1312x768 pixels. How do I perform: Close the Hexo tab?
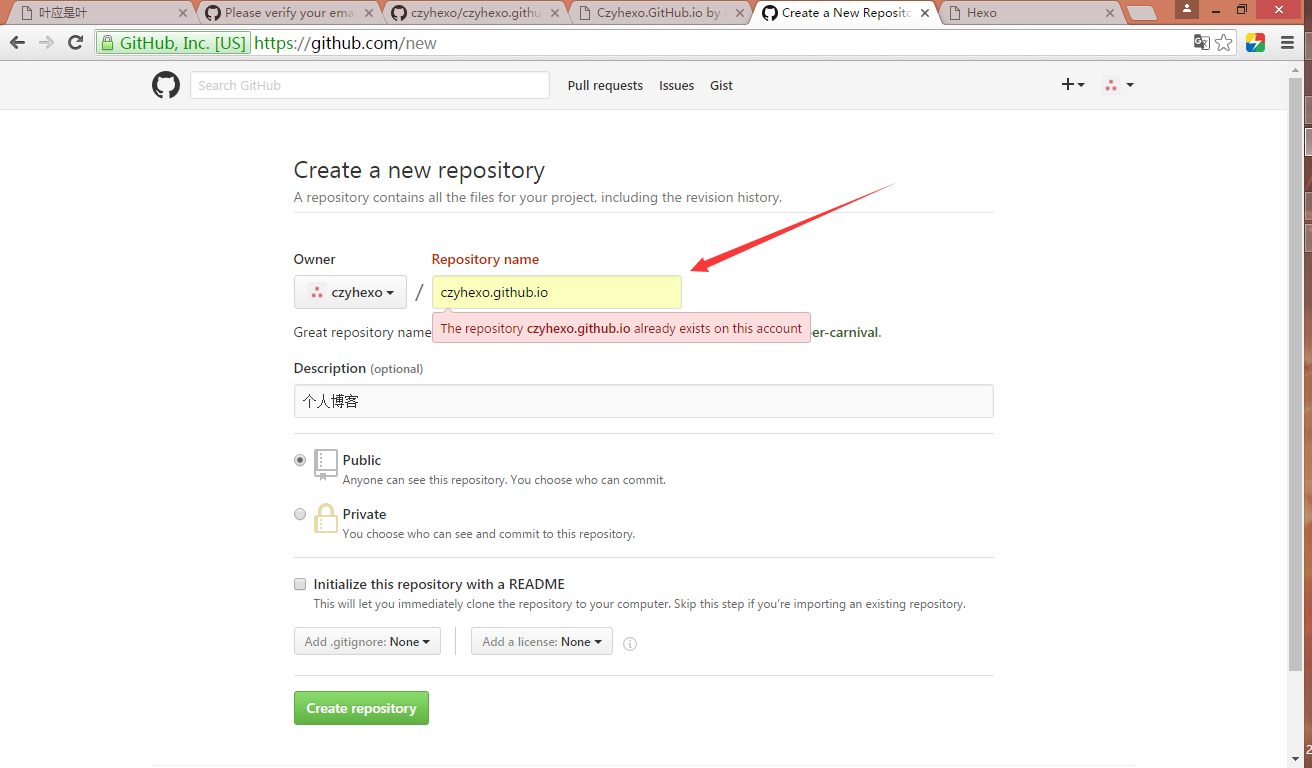(1109, 13)
